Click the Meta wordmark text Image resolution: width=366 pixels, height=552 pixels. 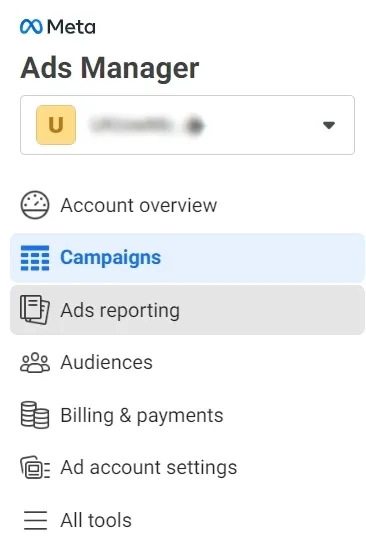[71, 27]
